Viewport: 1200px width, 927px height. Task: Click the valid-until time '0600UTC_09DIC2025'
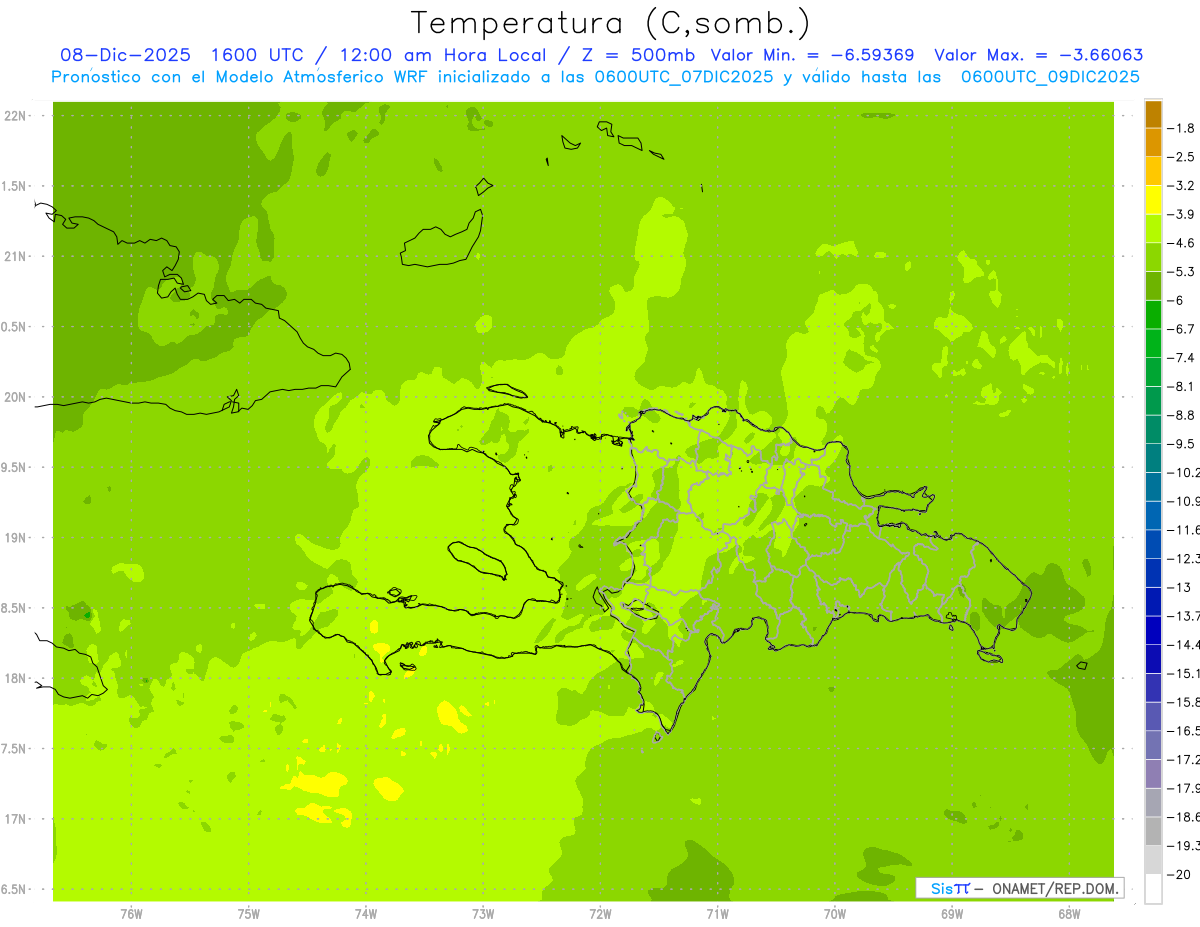[1050, 77]
